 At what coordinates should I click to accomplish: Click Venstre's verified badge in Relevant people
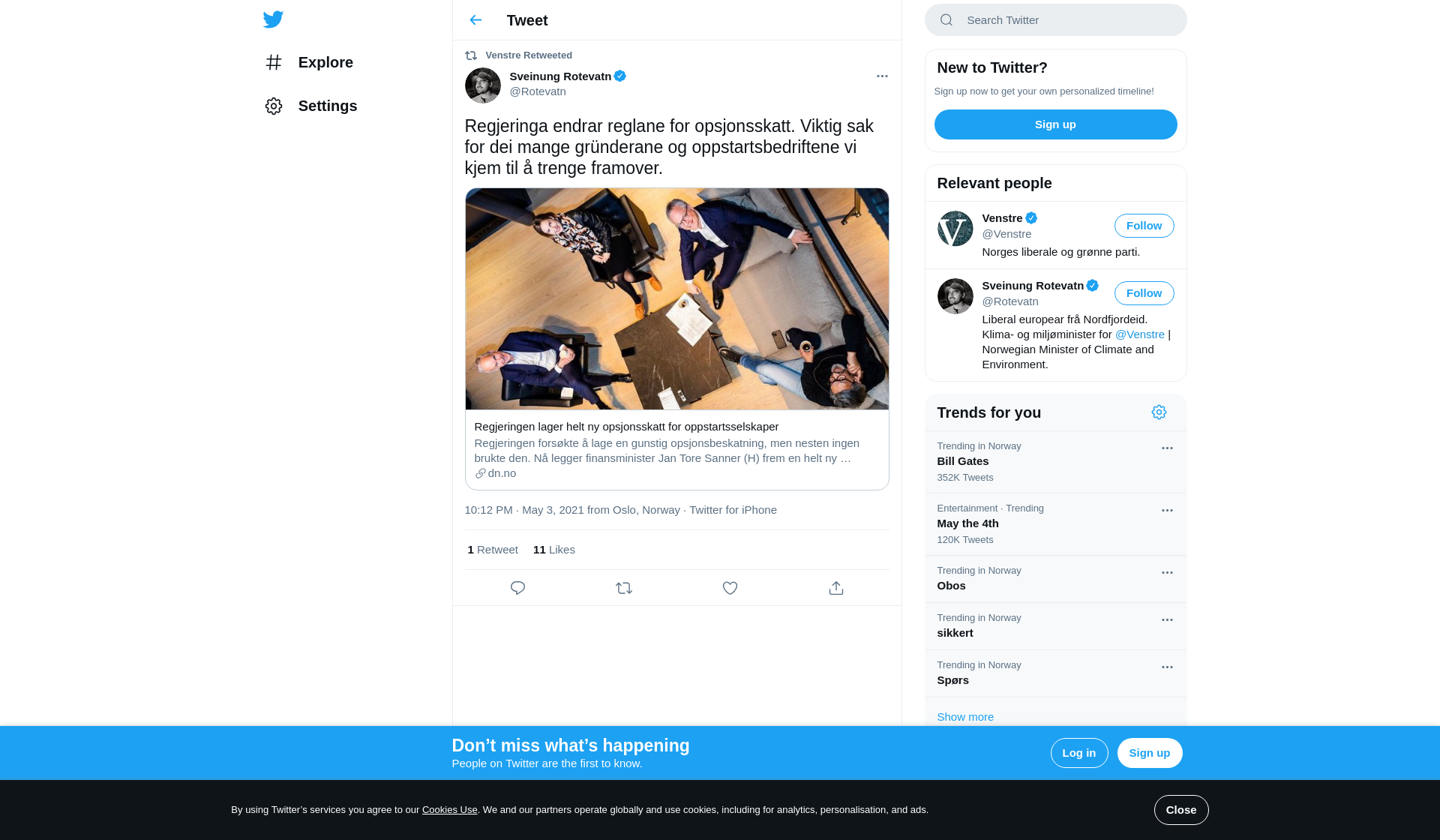[1031, 218]
